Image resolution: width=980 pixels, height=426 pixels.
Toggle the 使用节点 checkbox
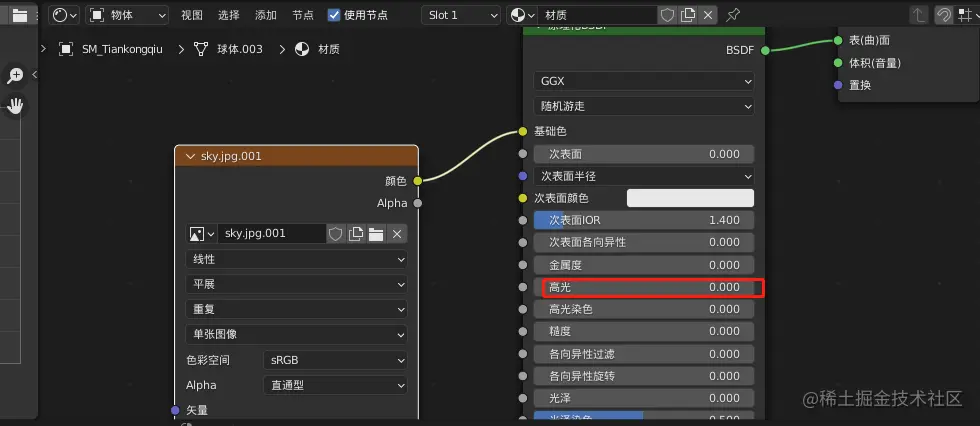point(334,15)
